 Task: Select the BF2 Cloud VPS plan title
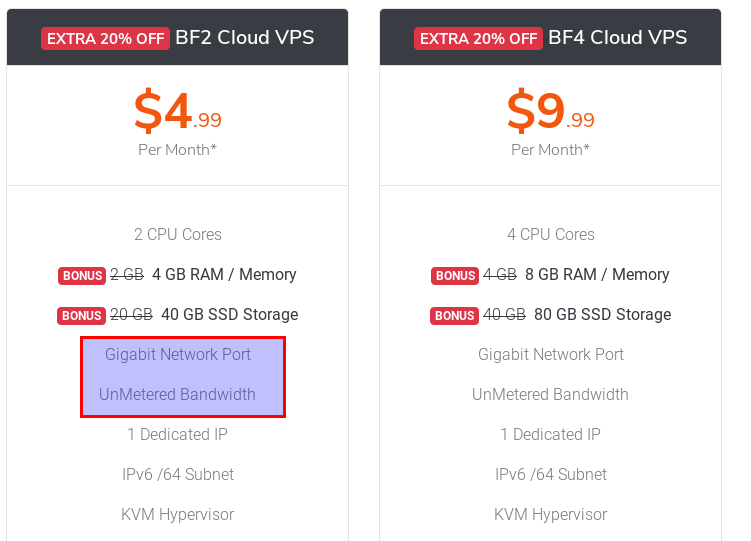pyautogui.click(x=245, y=38)
